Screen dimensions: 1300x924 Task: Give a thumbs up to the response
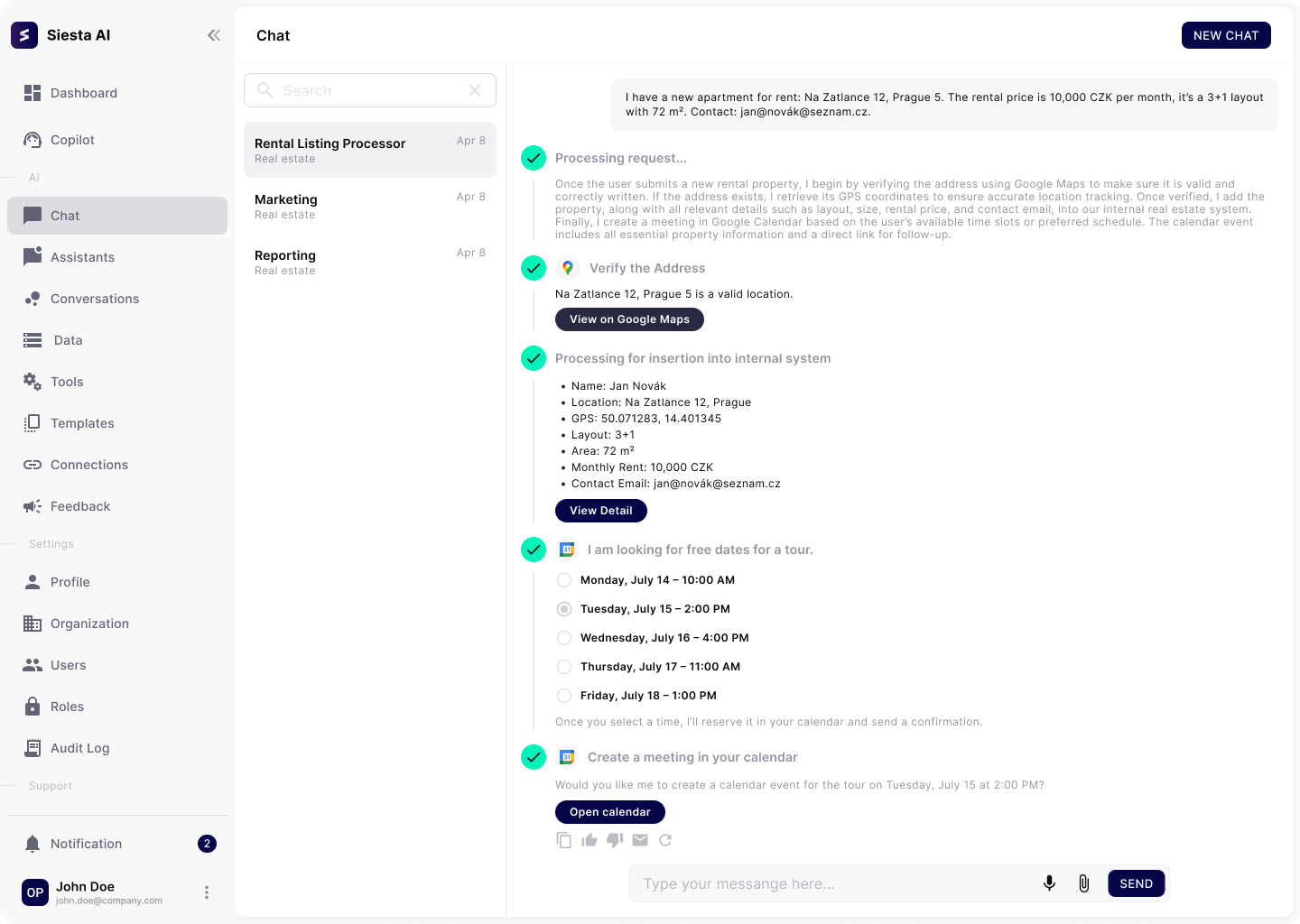click(x=590, y=840)
